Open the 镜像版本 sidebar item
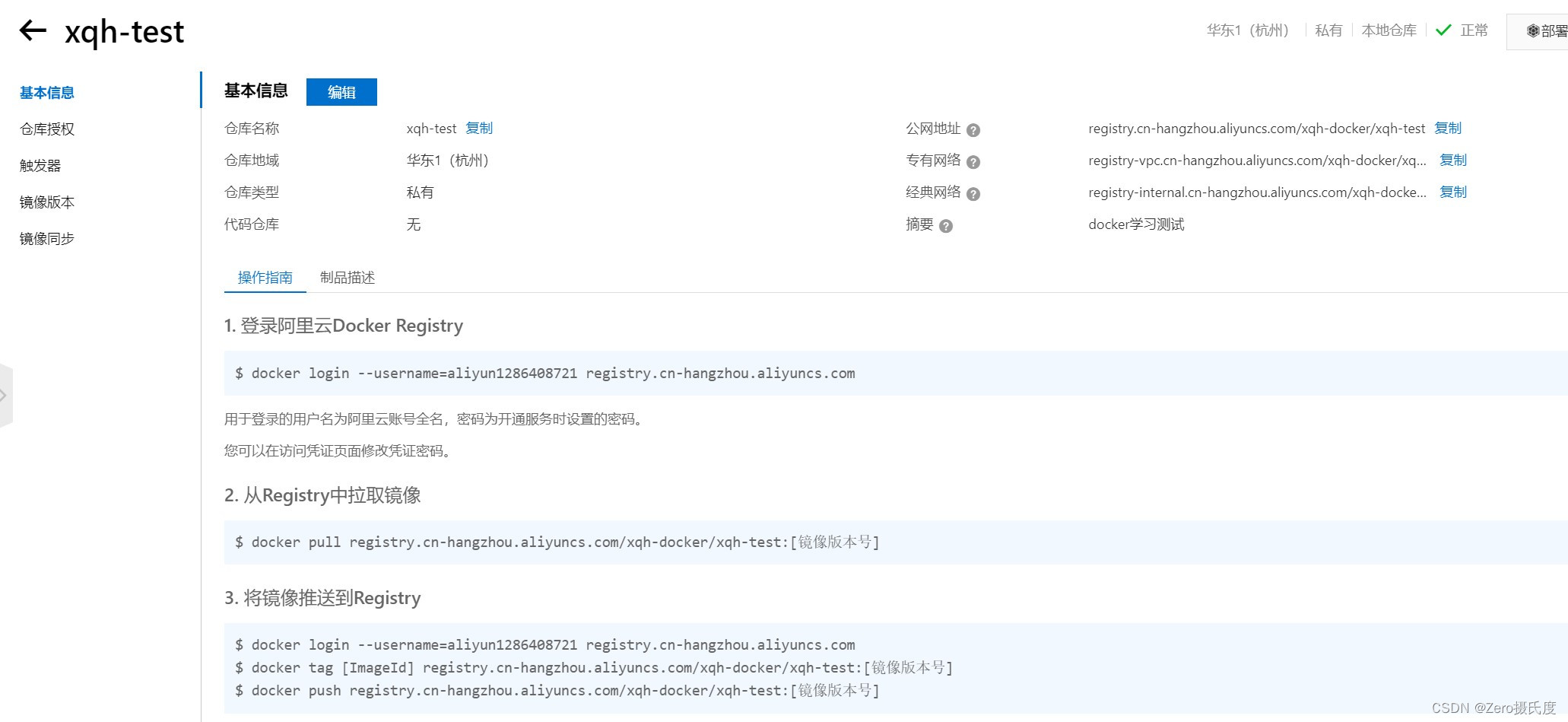The width and height of the screenshot is (1568, 722). coord(47,202)
